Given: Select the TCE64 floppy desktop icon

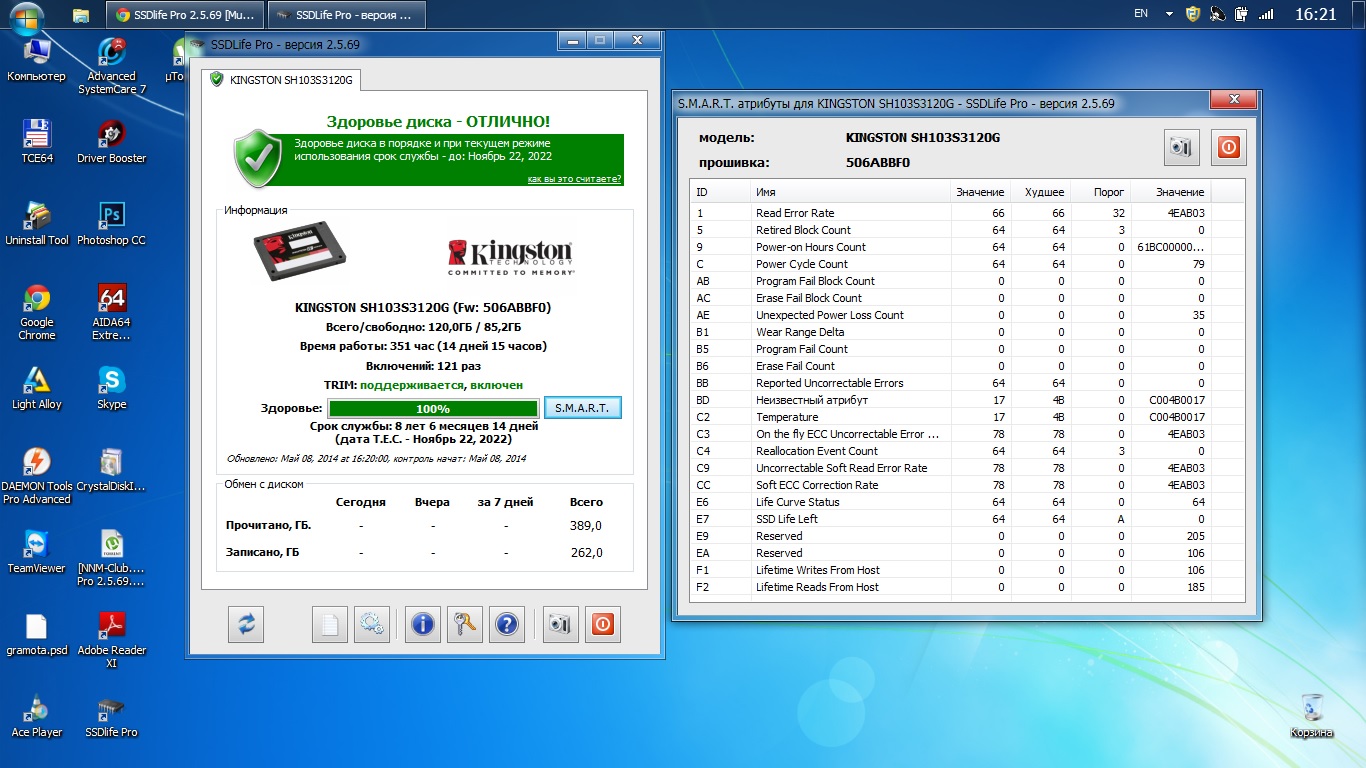Looking at the screenshot, I should [37, 143].
